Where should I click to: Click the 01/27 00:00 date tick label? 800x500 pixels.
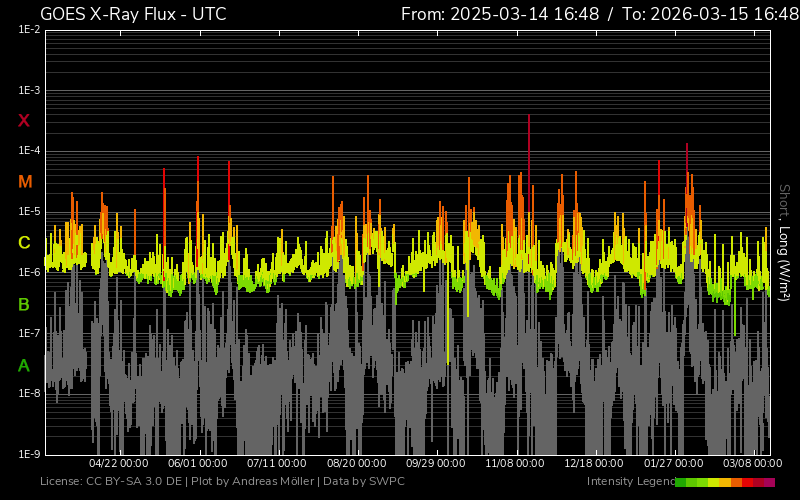coord(673,464)
